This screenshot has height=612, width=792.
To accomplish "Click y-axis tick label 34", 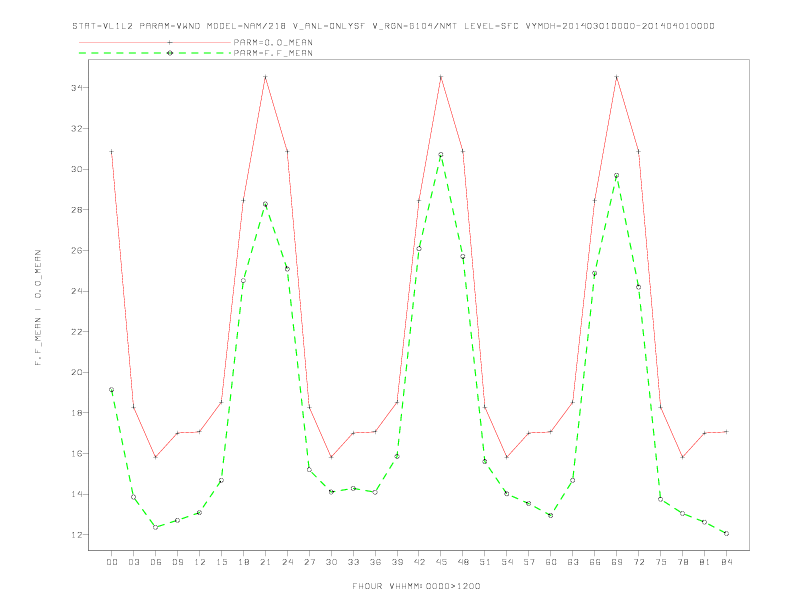I will click(77, 88).
